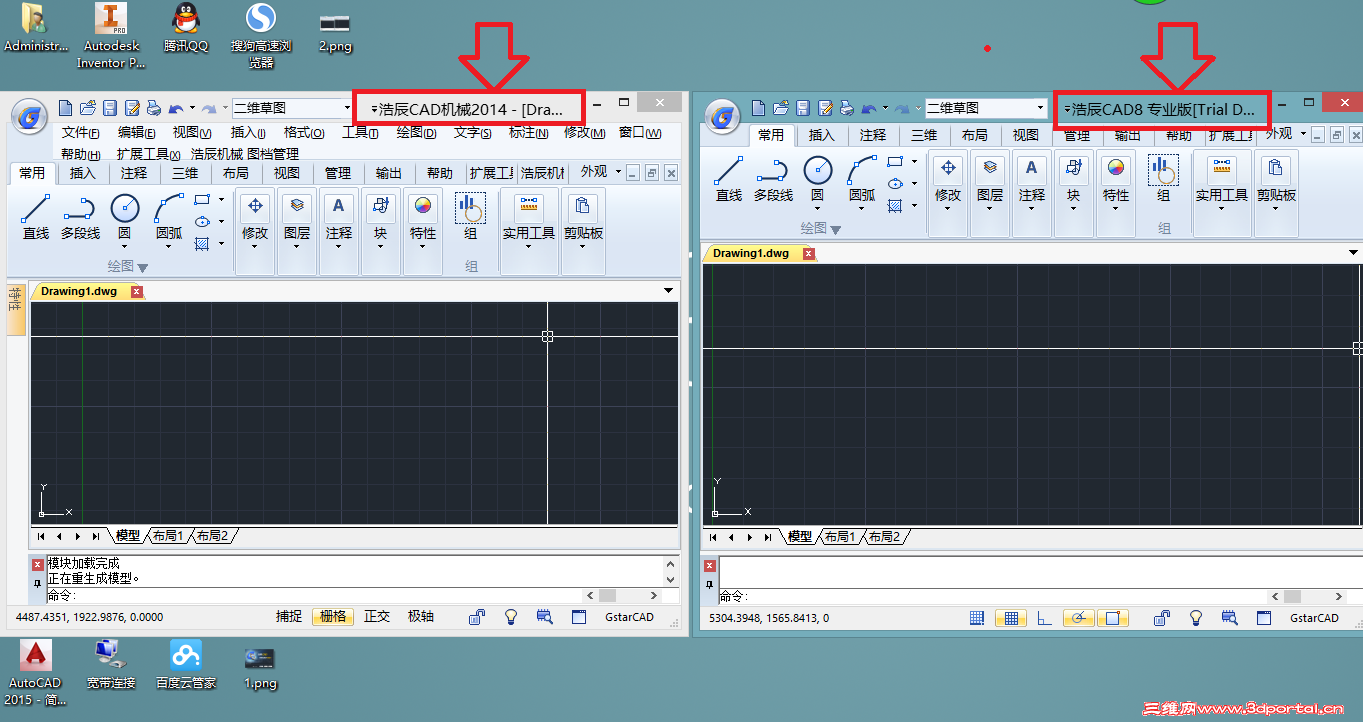
Task: Toggle the polar tracking icon in CAD8 专业版 status bar
Action: click(1078, 618)
